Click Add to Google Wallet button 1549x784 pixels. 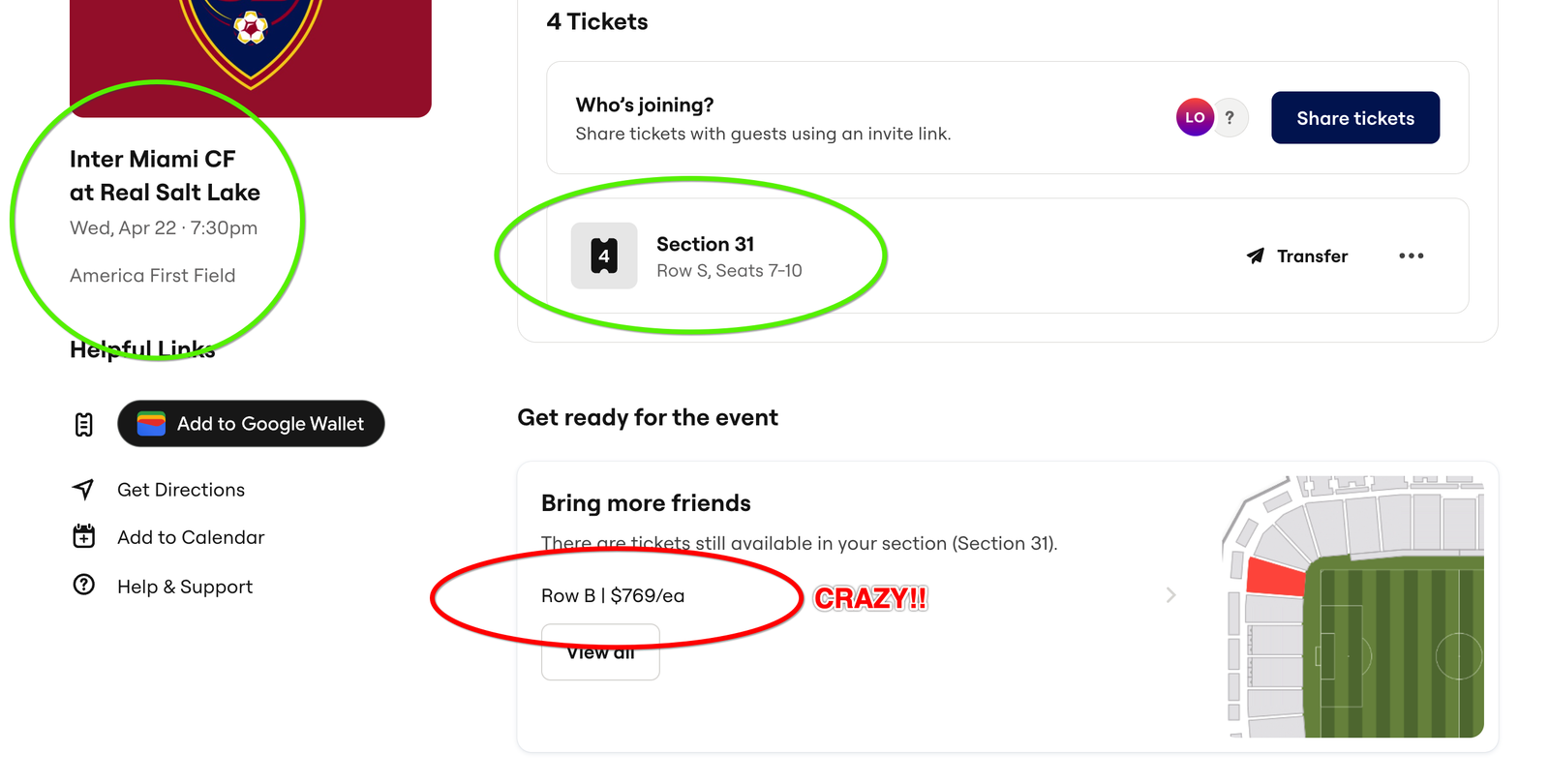click(251, 424)
